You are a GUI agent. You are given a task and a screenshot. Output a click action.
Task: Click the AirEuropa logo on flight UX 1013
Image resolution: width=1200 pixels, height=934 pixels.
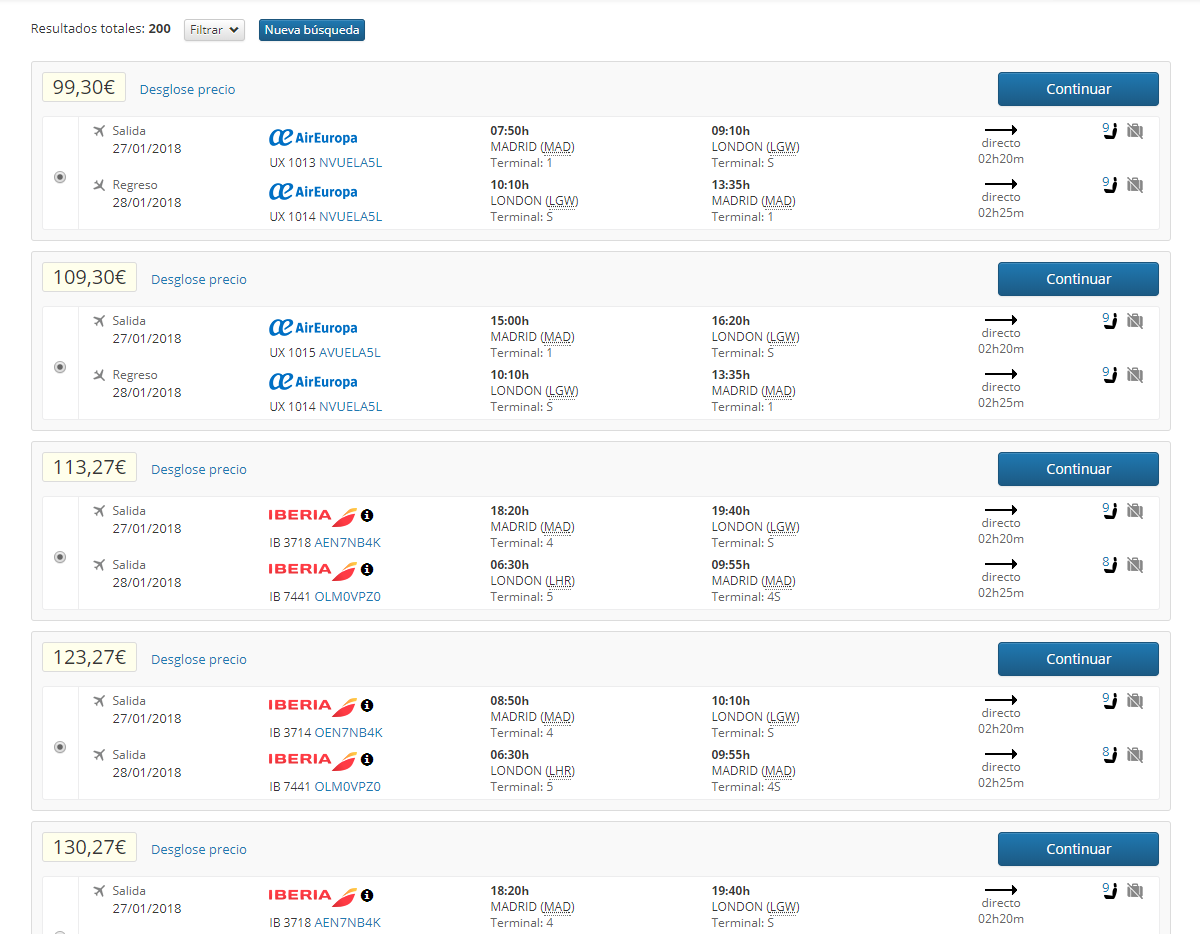pyautogui.click(x=313, y=137)
